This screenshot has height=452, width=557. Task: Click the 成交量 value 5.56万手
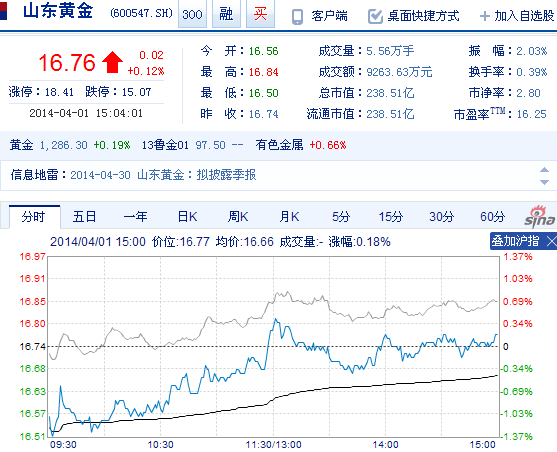pyautogui.click(x=390, y=51)
